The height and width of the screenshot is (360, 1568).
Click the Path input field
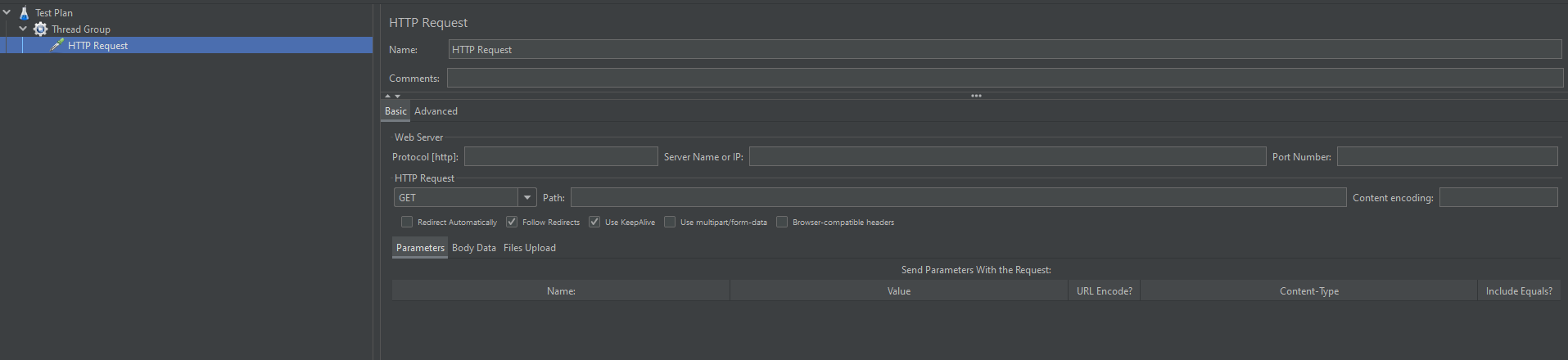958,197
